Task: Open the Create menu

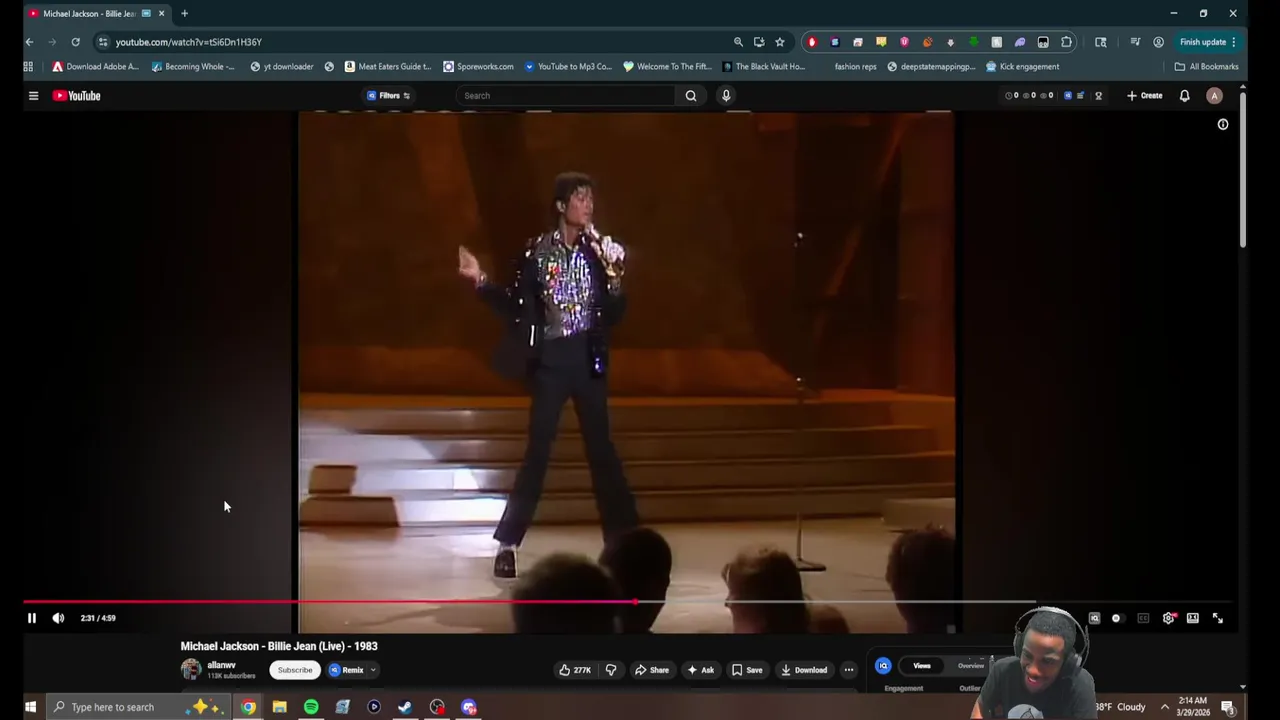Action: tap(1145, 96)
